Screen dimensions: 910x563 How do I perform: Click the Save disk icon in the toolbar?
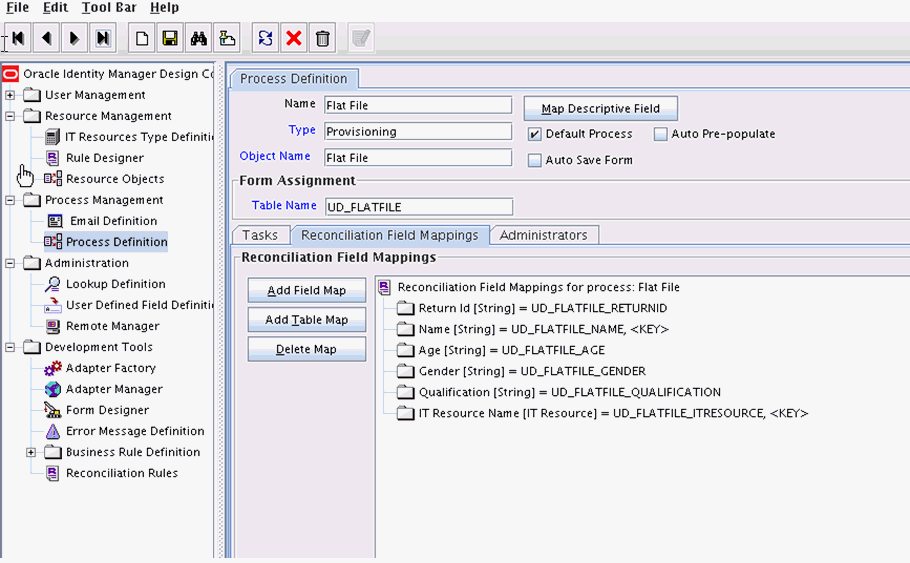tap(170, 38)
